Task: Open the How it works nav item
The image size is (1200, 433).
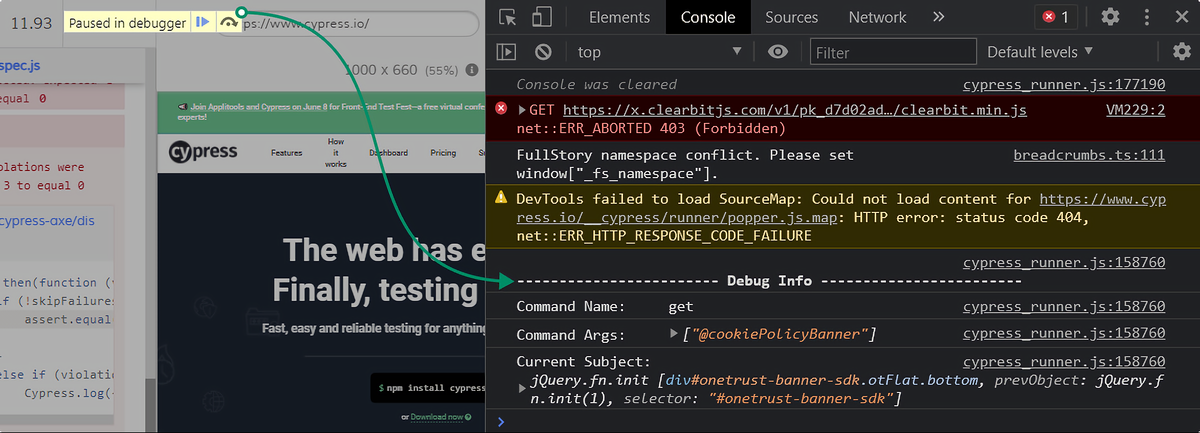Action: pyautogui.click(x=336, y=153)
